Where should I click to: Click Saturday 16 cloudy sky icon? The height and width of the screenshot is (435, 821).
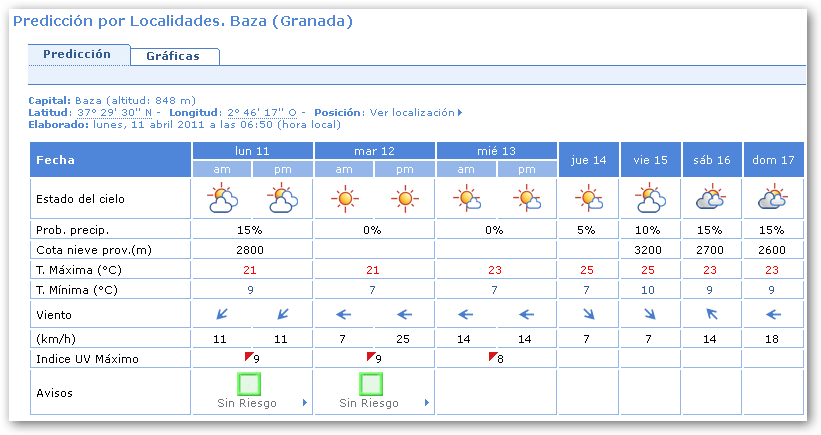tap(712, 199)
